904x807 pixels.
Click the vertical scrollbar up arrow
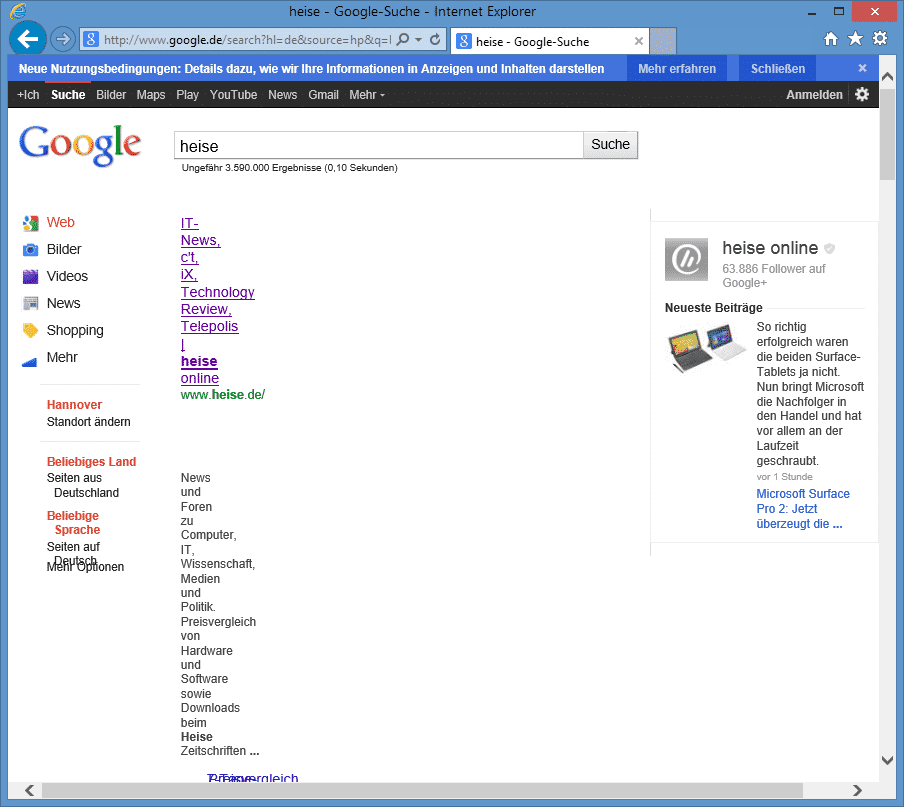(x=887, y=76)
